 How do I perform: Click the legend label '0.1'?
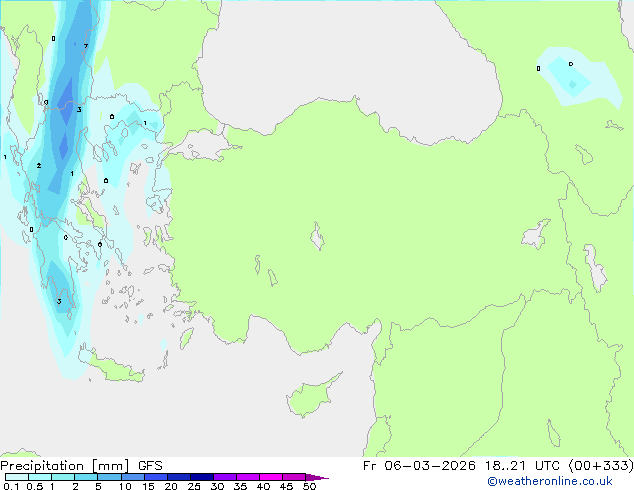coord(11,486)
